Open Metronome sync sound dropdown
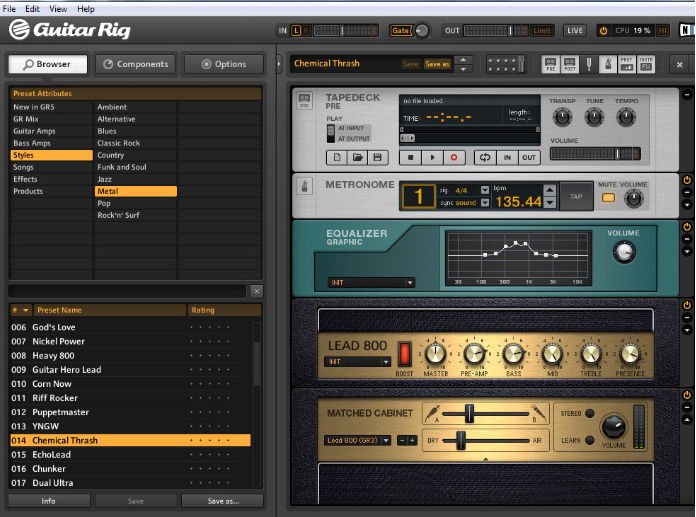 (485, 203)
